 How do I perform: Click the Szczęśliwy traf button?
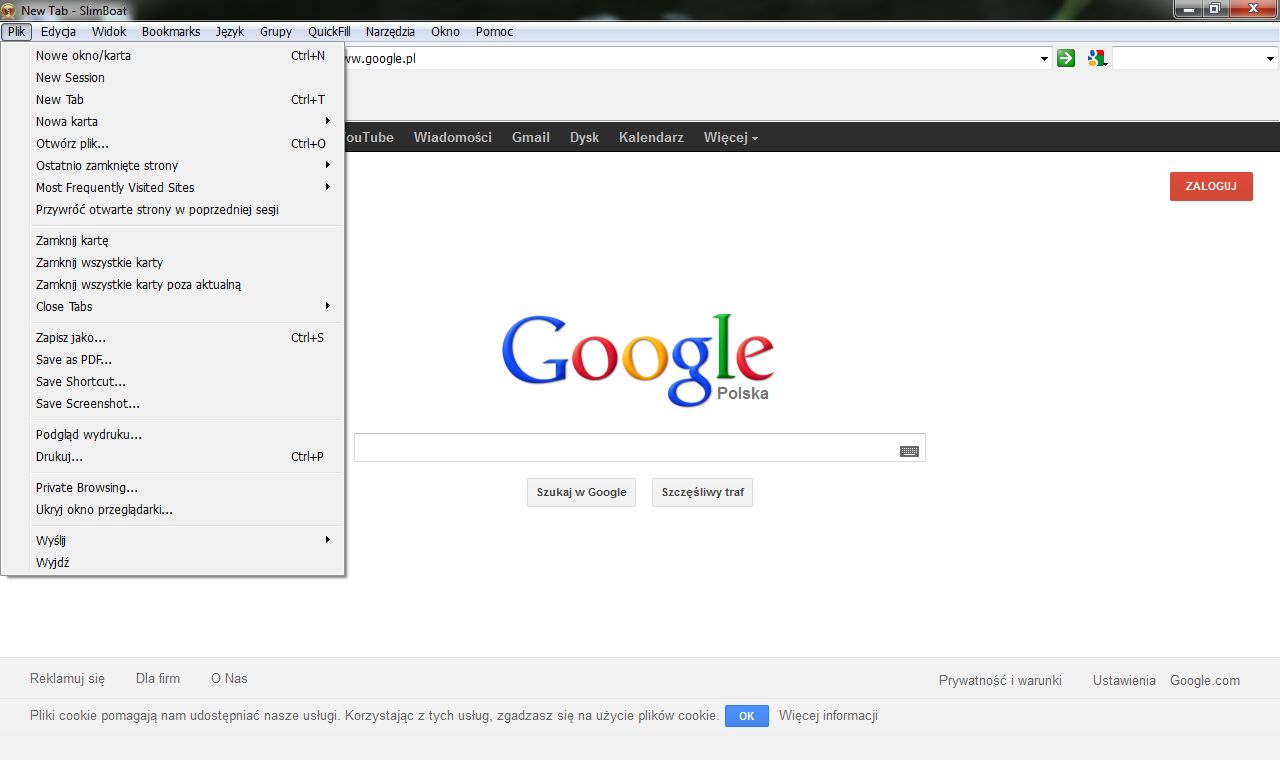(x=702, y=492)
